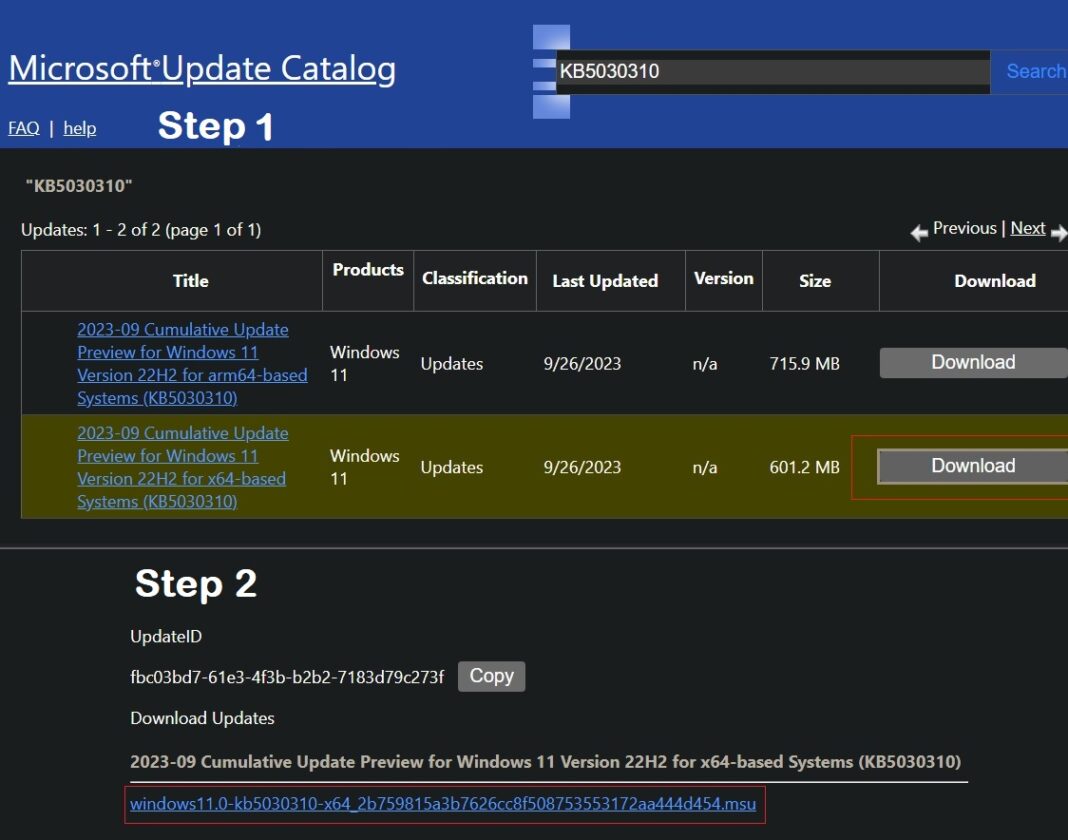Download the arm64-based Systems update
The width and height of the screenshot is (1068, 840).
click(x=971, y=362)
